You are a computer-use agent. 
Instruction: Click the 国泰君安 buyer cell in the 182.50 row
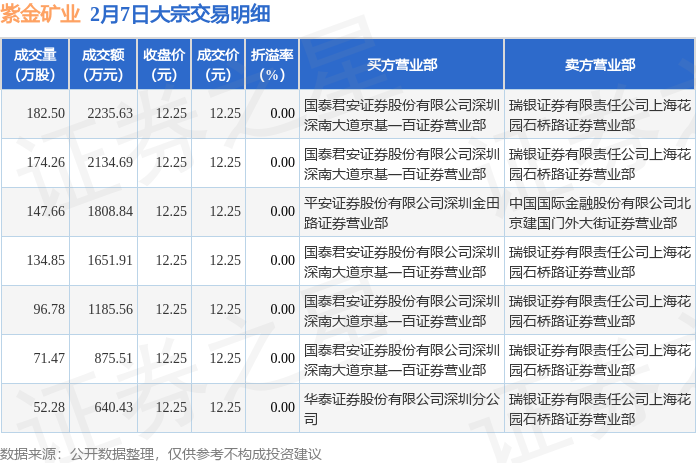pyautogui.click(x=402, y=115)
